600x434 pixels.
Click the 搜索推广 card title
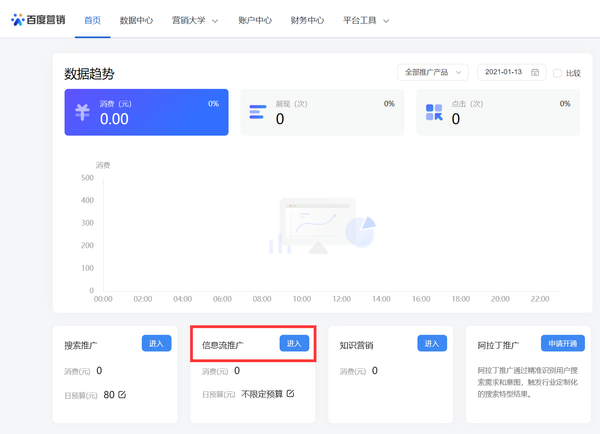81,345
